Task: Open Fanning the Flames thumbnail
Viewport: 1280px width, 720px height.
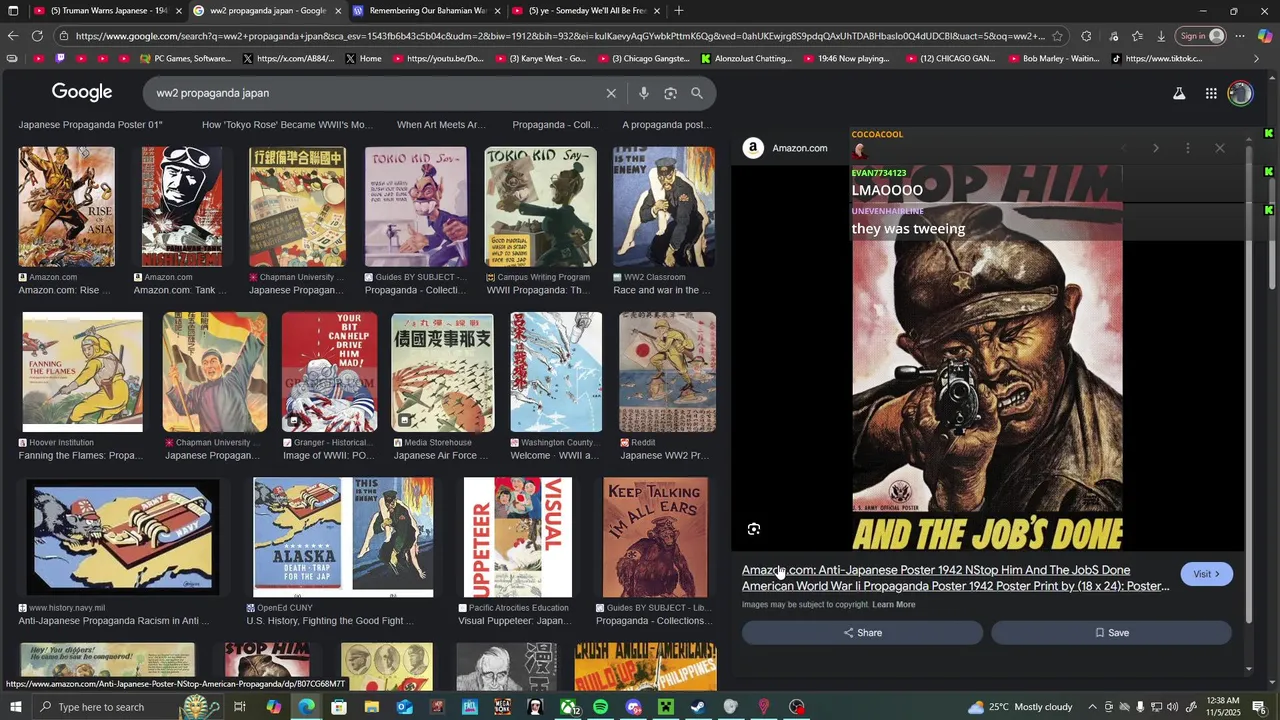Action: (82, 372)
